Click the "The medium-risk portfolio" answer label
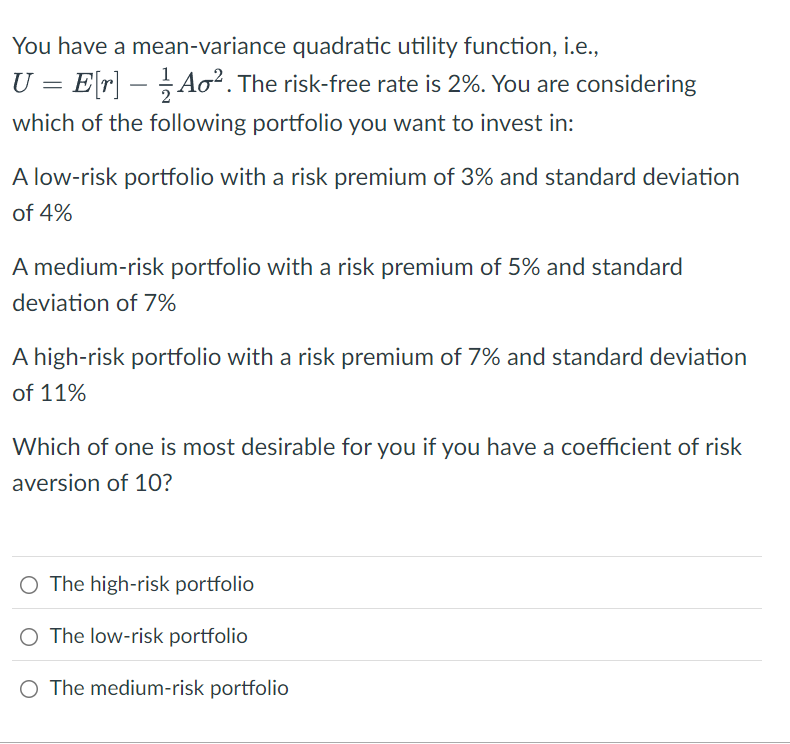790x744 pixels. tap(169, 688)
